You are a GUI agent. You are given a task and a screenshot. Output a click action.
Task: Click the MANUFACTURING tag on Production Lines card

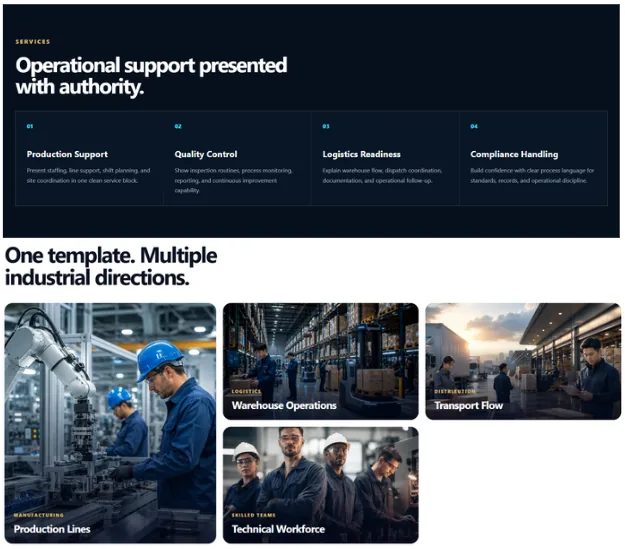[38, 515]
